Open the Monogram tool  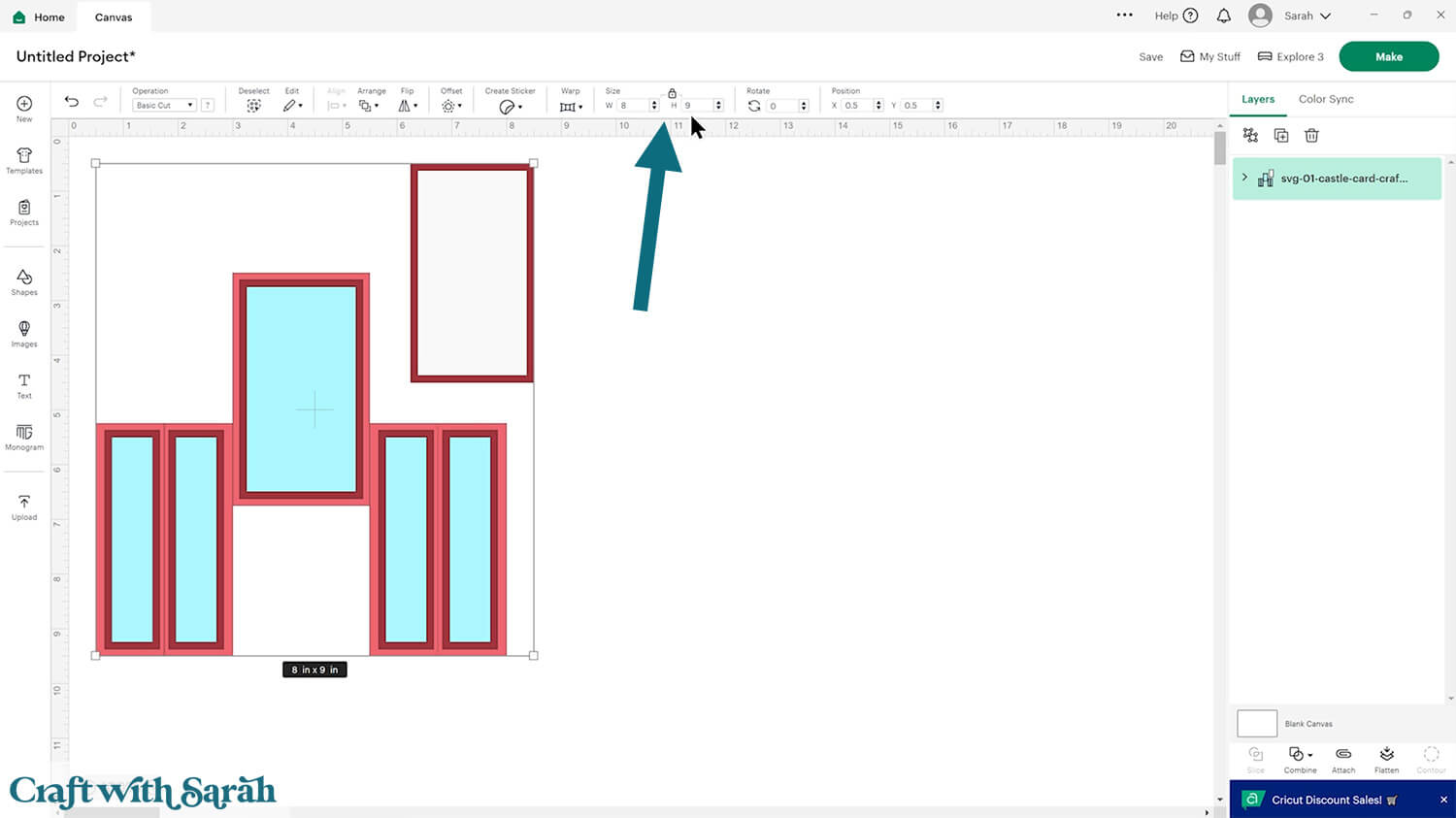24,437
